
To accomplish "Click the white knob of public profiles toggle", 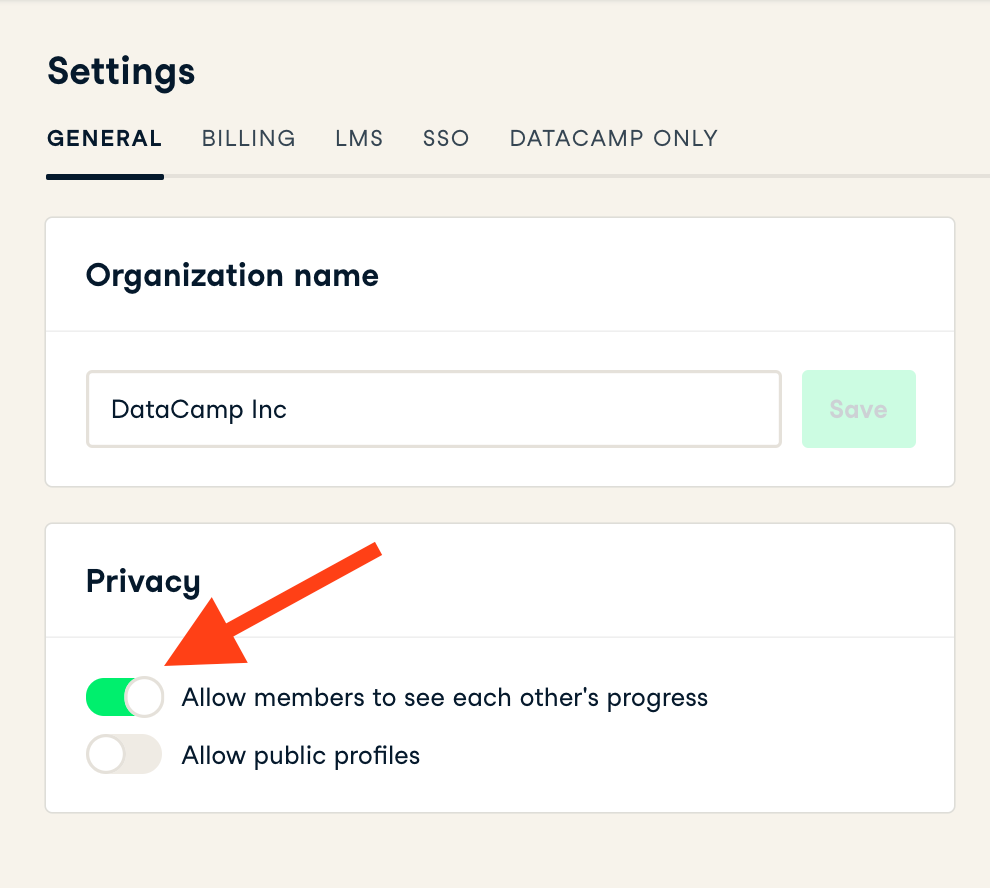I will 105,755.
